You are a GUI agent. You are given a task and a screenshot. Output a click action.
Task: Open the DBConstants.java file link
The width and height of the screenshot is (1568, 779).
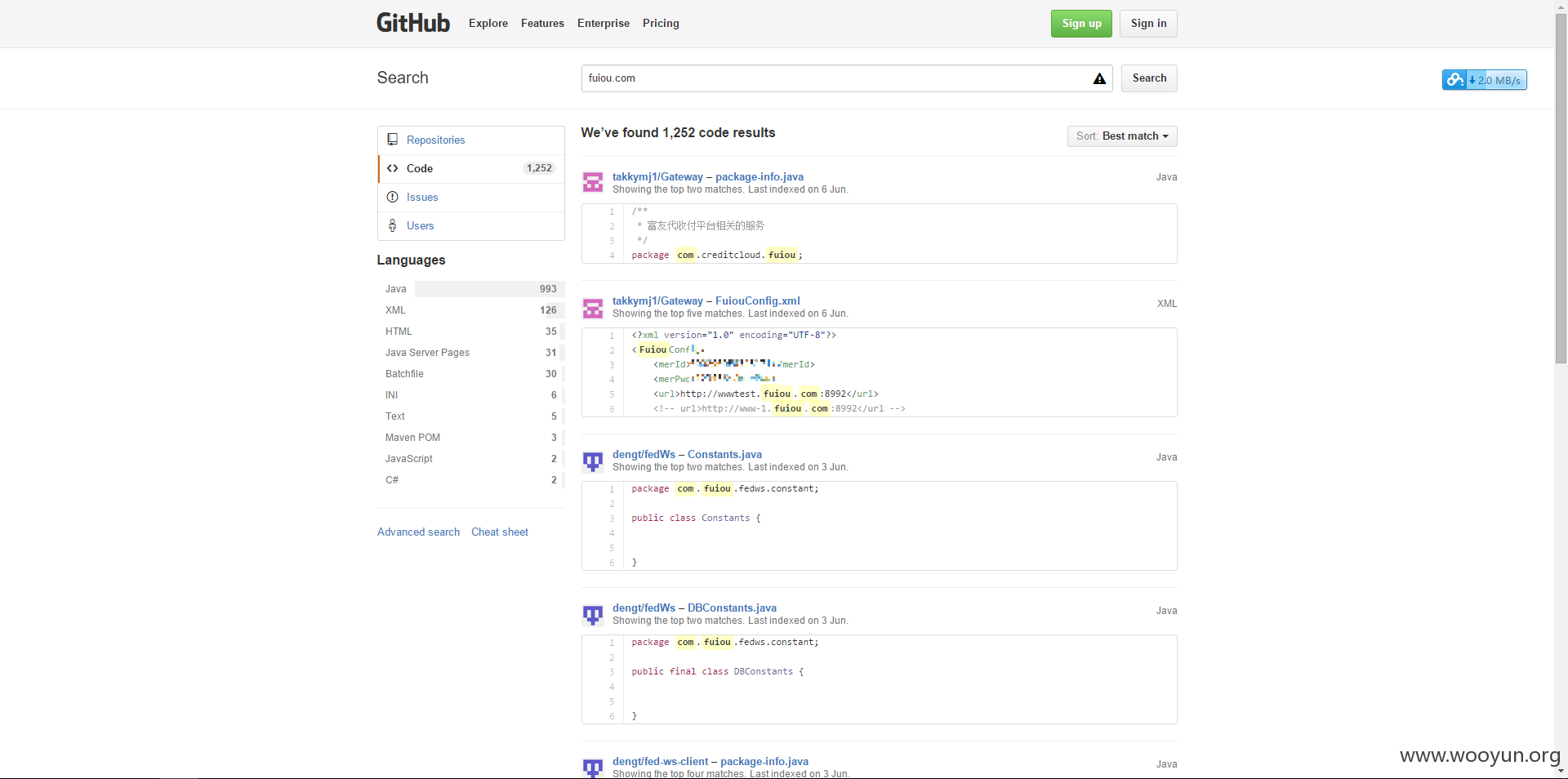click(732, 608)
